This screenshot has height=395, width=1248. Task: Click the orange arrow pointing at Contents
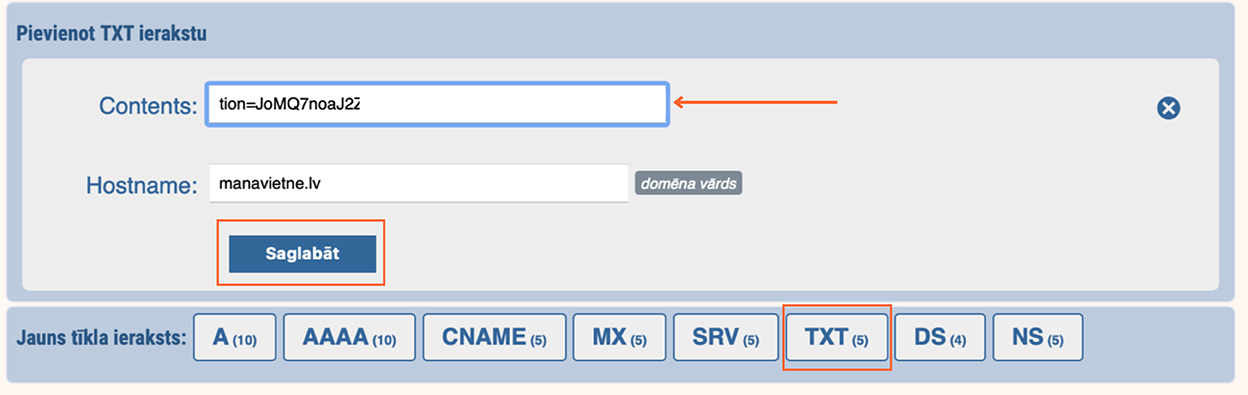point(755,101)
